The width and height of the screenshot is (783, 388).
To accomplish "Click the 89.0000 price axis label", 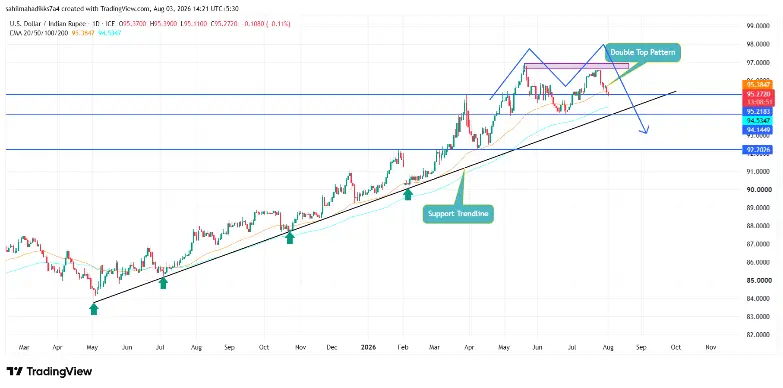I will tap(759, 208).
